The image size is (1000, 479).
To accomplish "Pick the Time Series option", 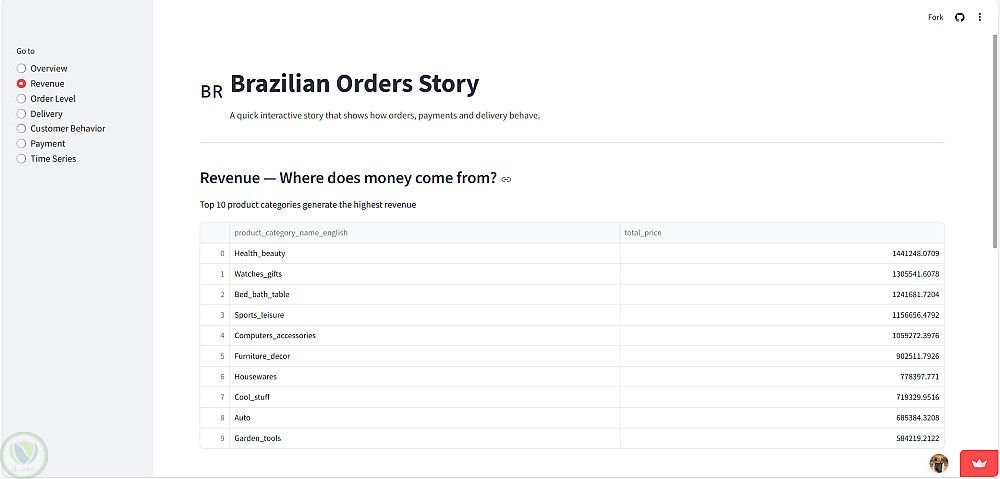I will (22, 159).
